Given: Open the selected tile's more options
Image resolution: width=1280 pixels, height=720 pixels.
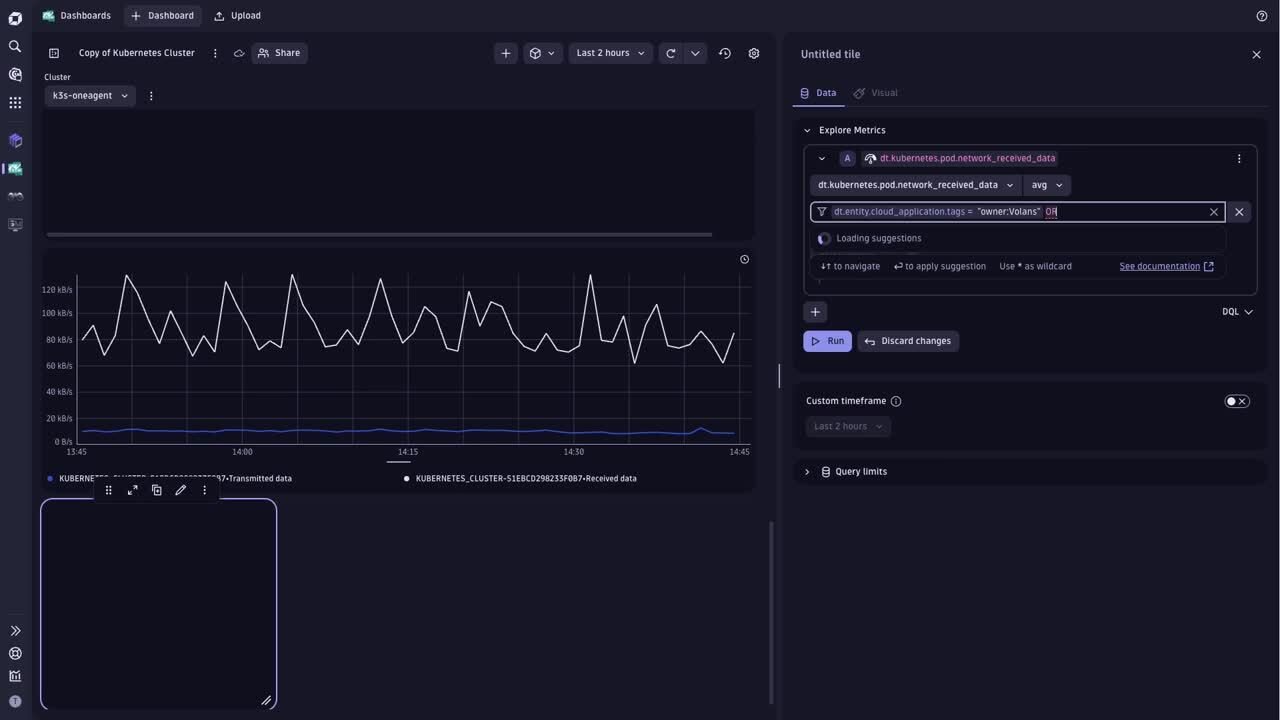Looking at the screenshot, I should 205,490.
